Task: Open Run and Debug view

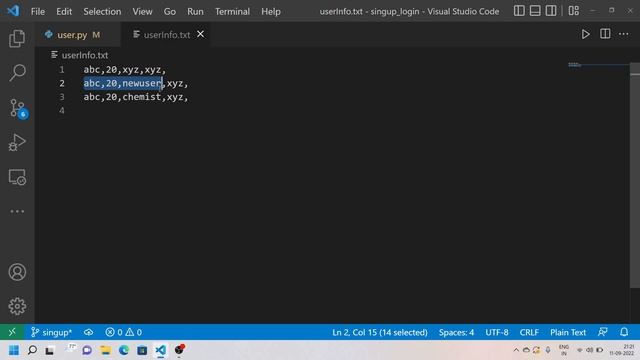Action: tap(17, 142)
